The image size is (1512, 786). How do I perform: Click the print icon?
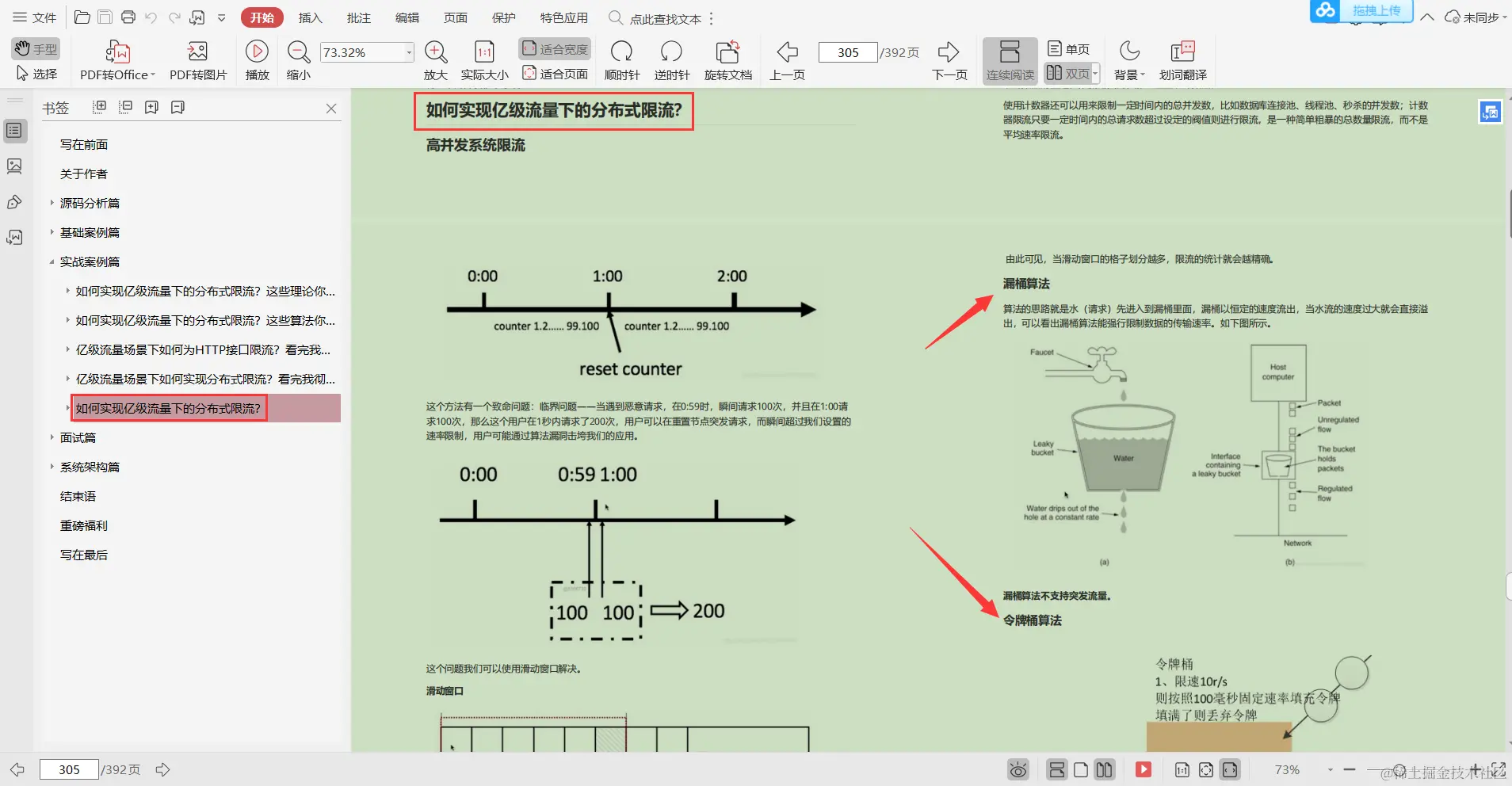[x=128, y=17]
